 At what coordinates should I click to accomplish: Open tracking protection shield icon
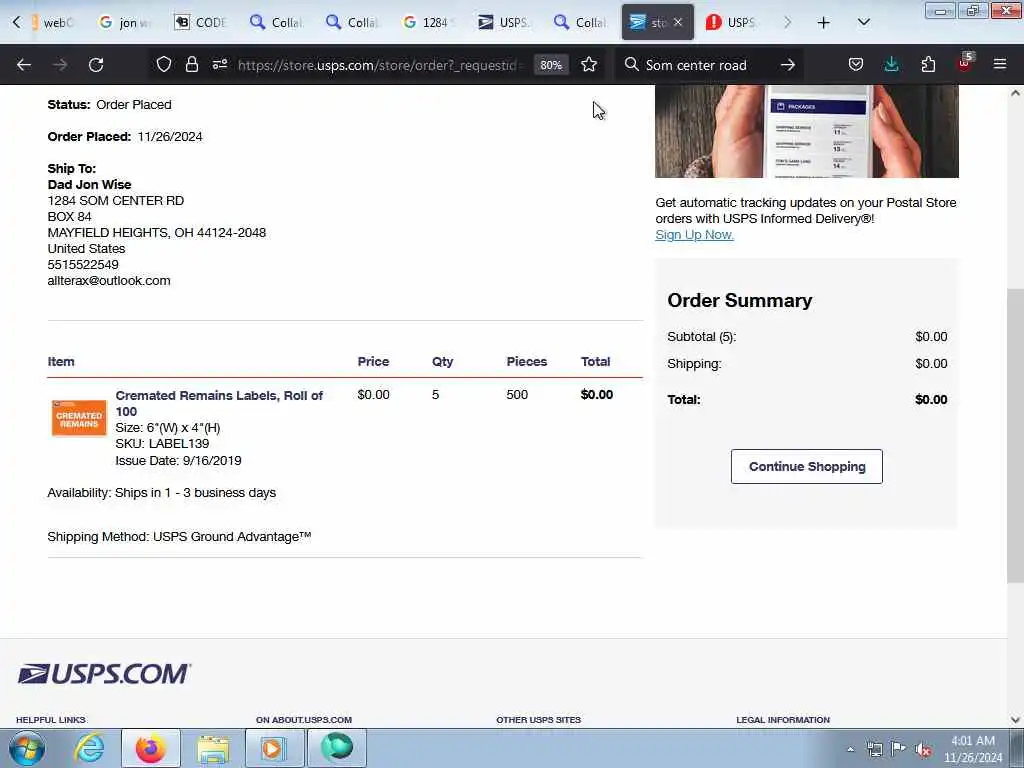coord(164,64)
